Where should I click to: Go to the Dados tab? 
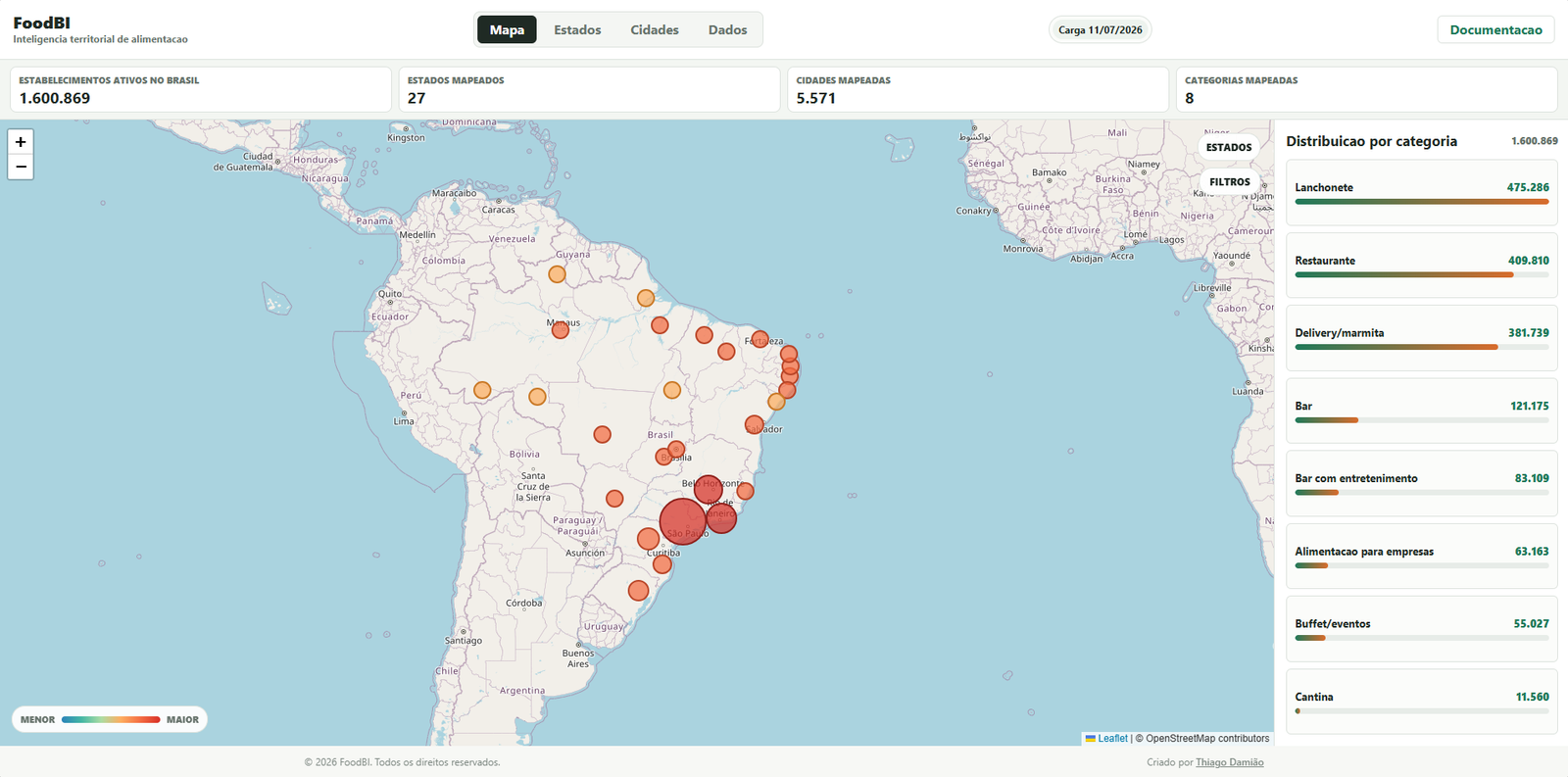click(727, 29)
